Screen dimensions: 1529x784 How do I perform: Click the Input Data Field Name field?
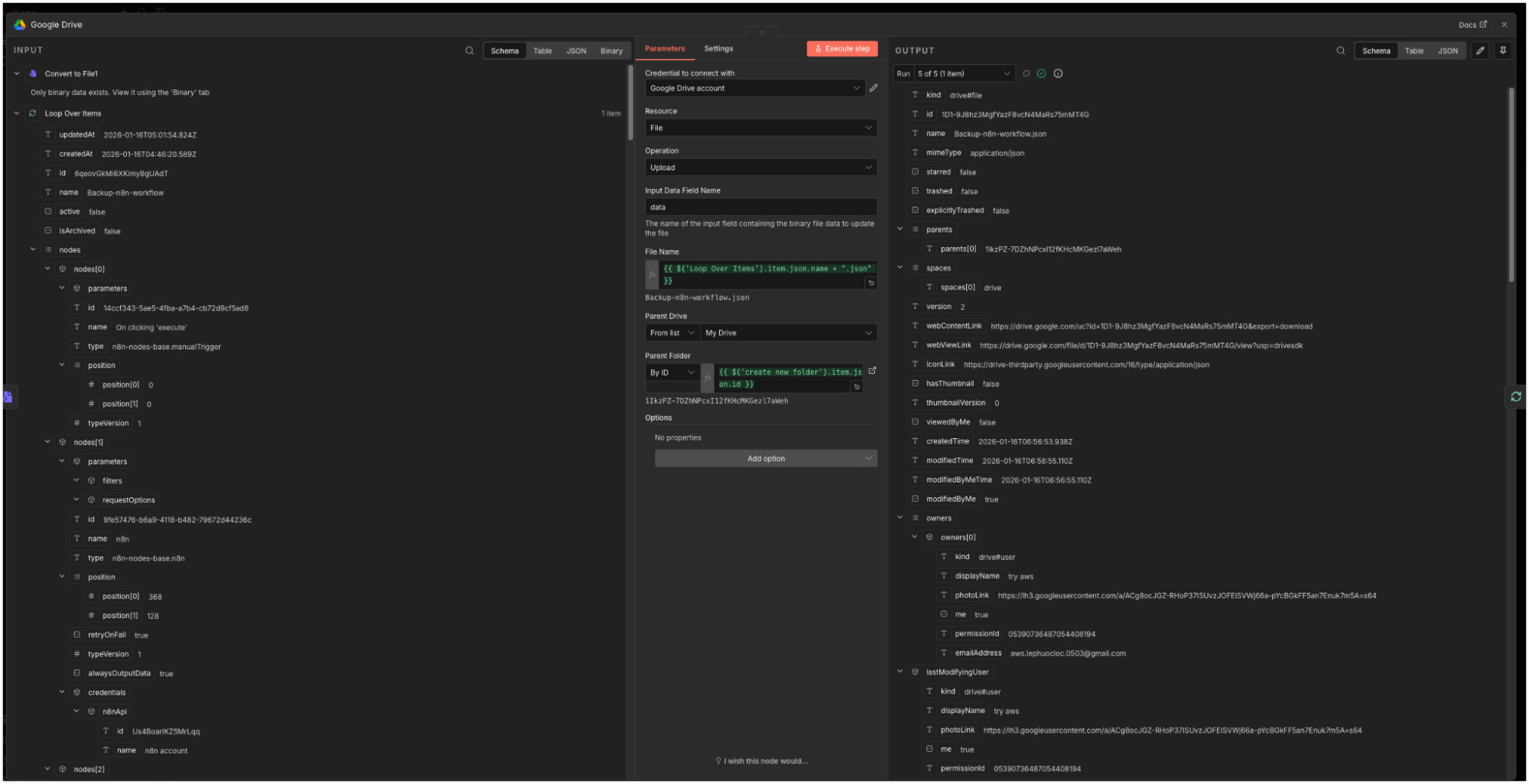coord(760,207)
